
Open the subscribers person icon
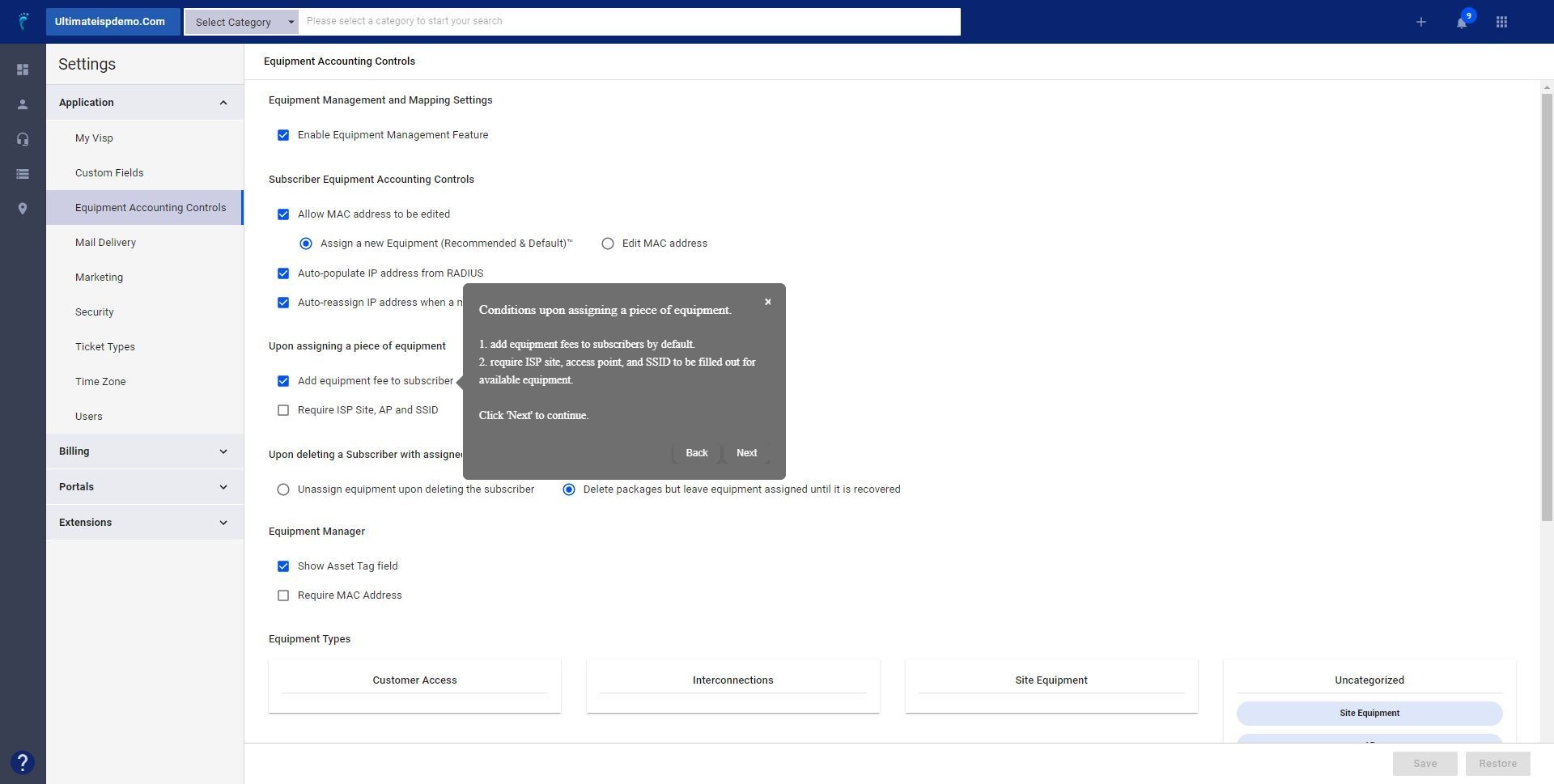(23, 104)
